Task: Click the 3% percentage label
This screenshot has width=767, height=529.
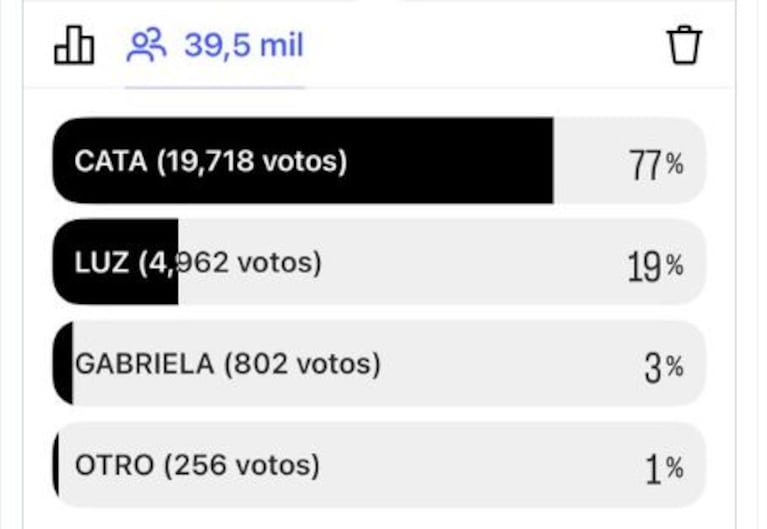Action: pyautogui.click(x=664, y=368)
